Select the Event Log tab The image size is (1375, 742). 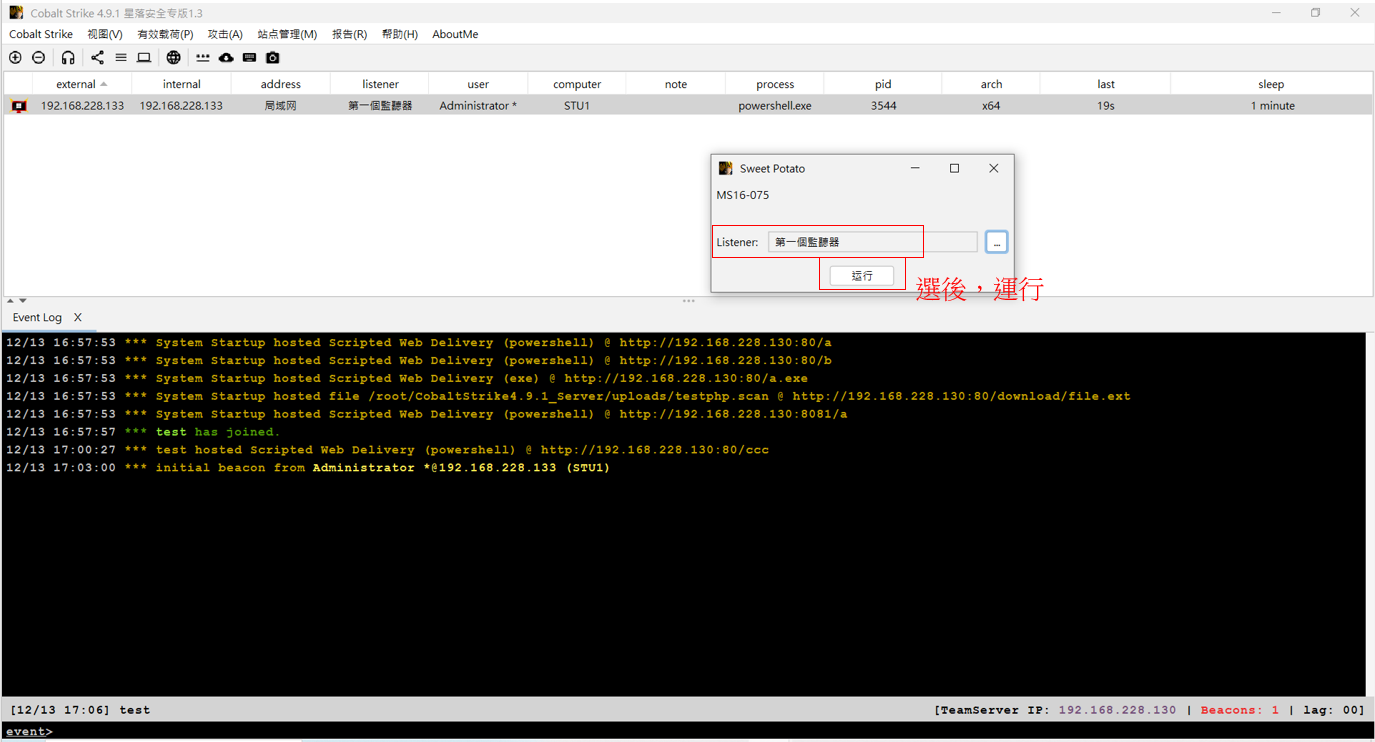click(x=37, y=317)
